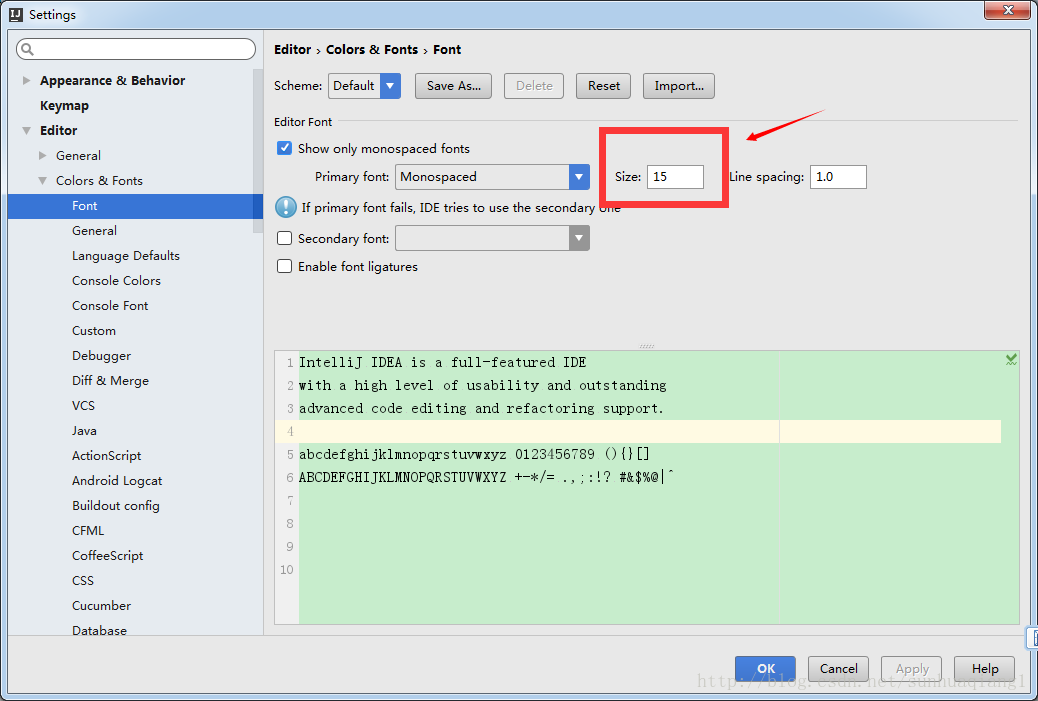Enable the Secondary font checkbox
Viewport: 1038px width, 701px height.
[x=284, y=237]
